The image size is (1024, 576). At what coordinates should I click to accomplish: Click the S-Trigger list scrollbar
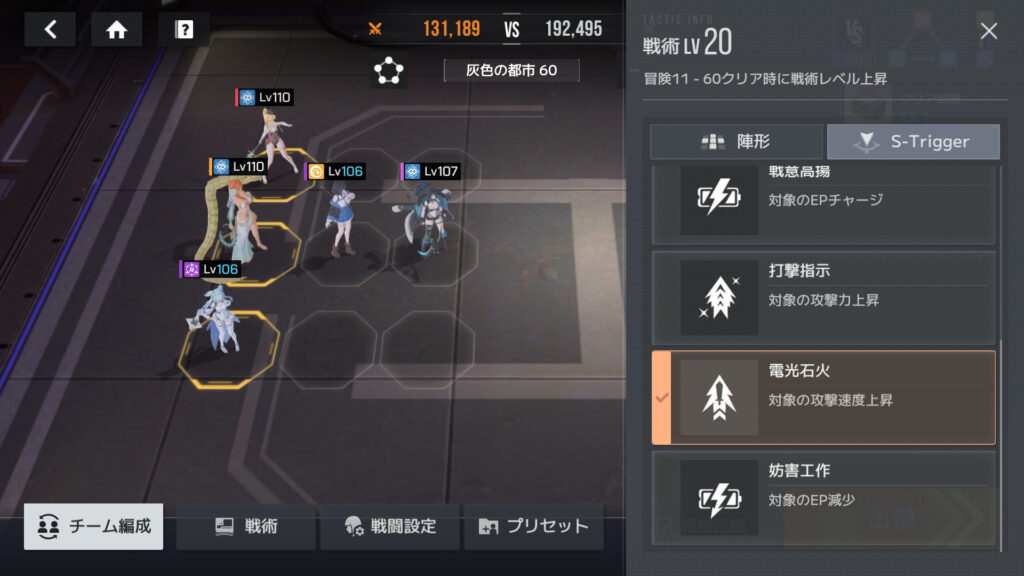click(1001, 445)
